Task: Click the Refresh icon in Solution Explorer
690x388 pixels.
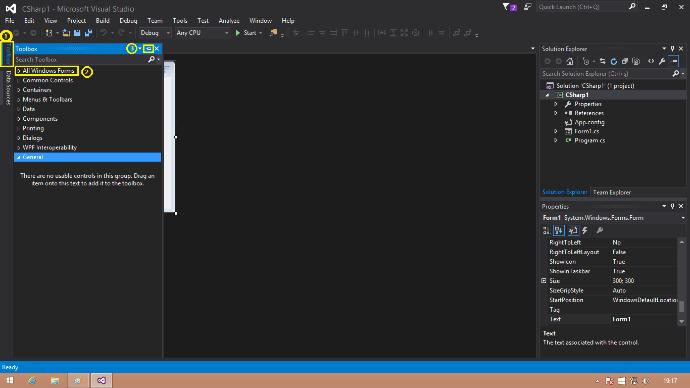Action: coord(613,62)
